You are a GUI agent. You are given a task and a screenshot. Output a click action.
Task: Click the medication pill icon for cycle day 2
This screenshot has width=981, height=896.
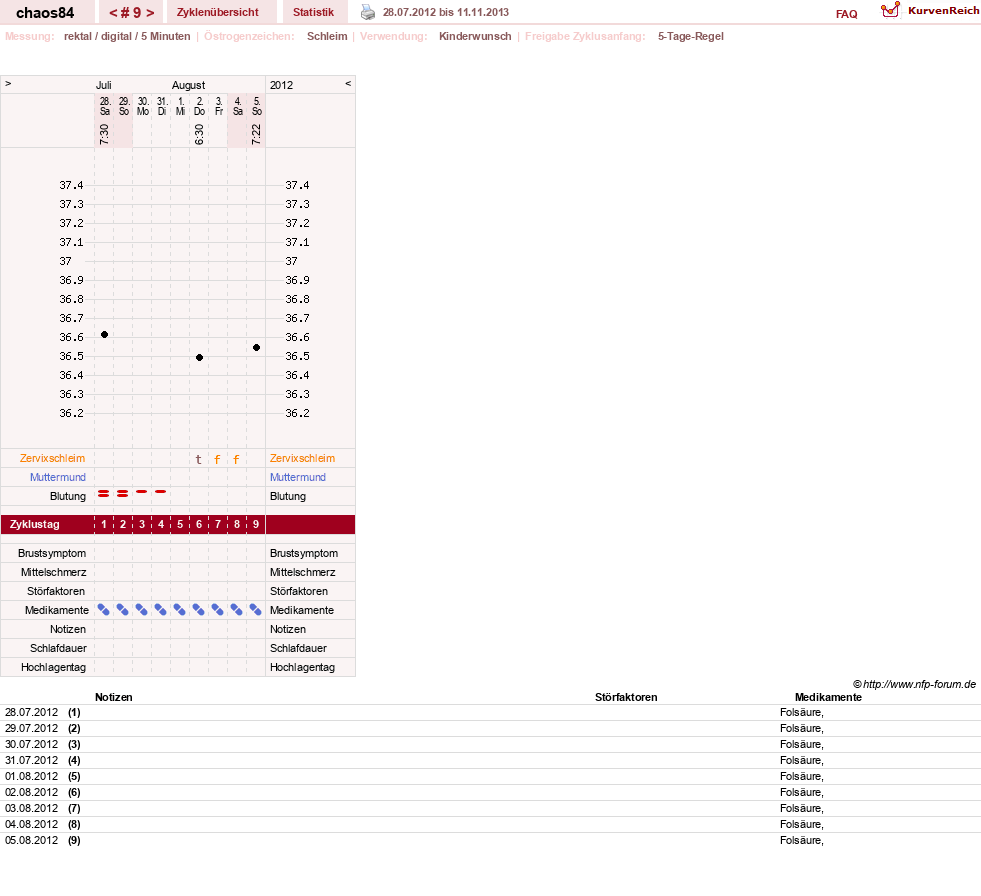123,609
